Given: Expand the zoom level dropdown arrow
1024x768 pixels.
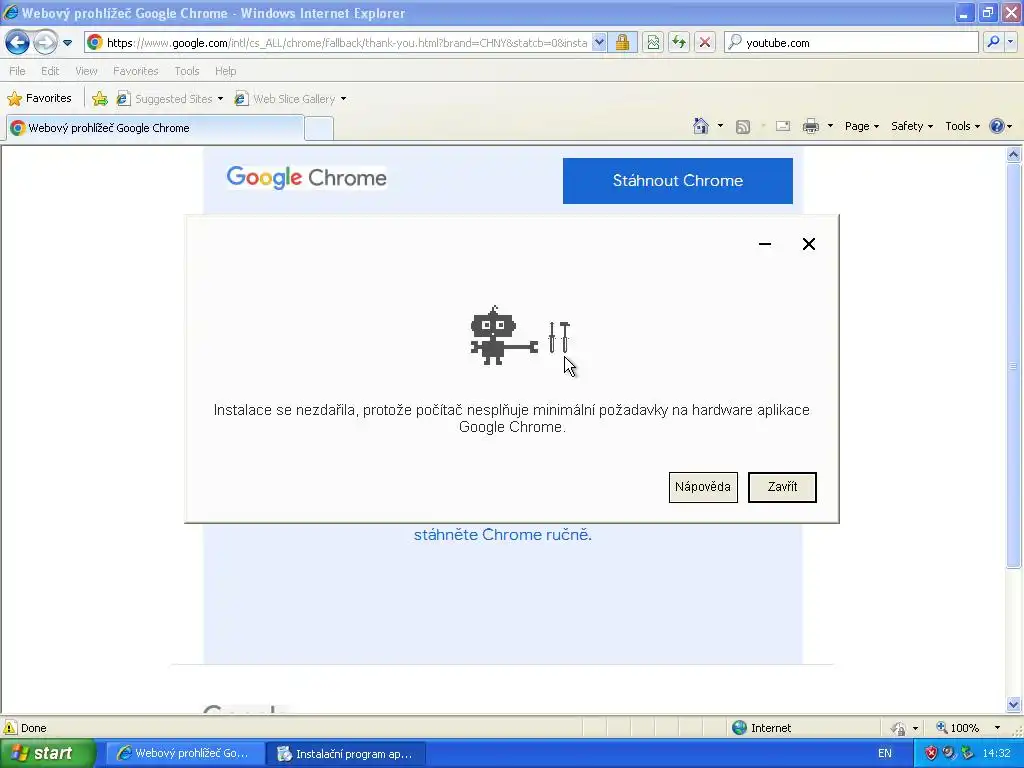Looking at the screenshot, I should click(x=997, y=728).
